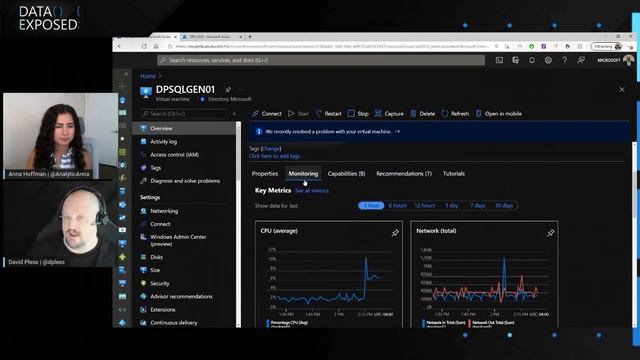Focus the Search resources, services, and docs box
640x360 pixels.
point(321,60)
